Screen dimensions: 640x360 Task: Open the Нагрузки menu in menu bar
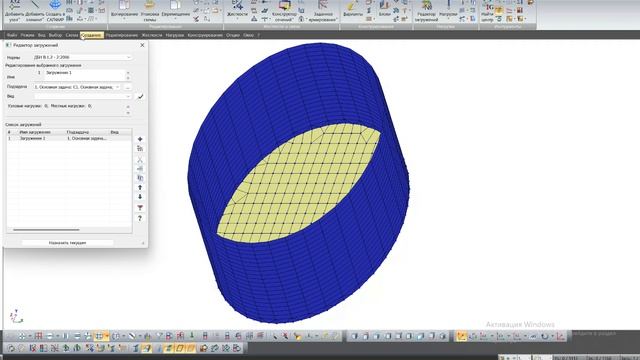175,35
